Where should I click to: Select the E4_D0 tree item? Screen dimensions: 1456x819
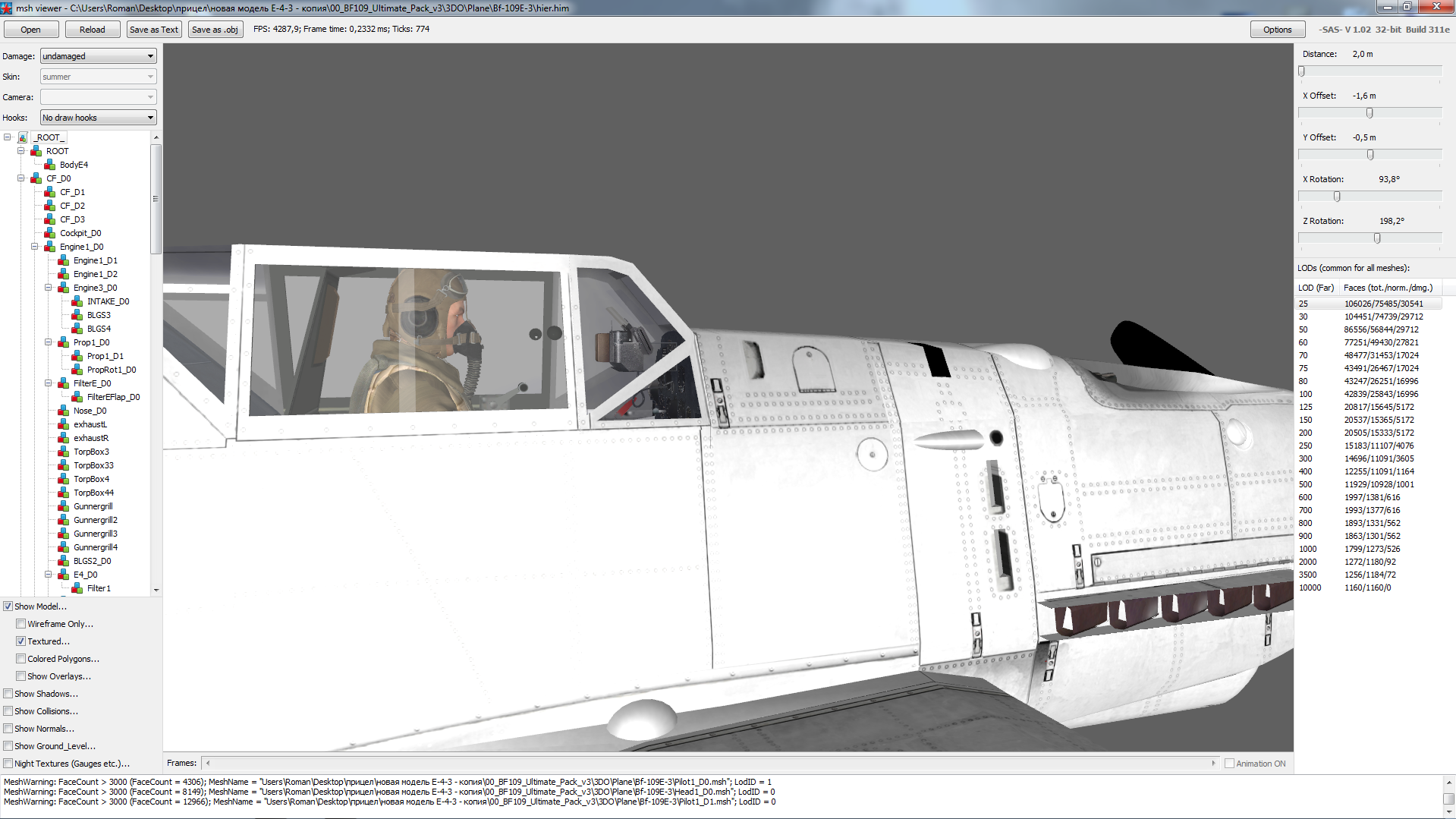click(86, 575)
